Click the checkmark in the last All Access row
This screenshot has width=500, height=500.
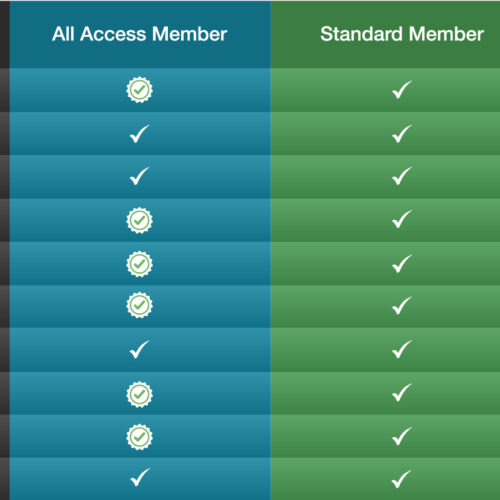pyautogui.click(x=140, y=477)
